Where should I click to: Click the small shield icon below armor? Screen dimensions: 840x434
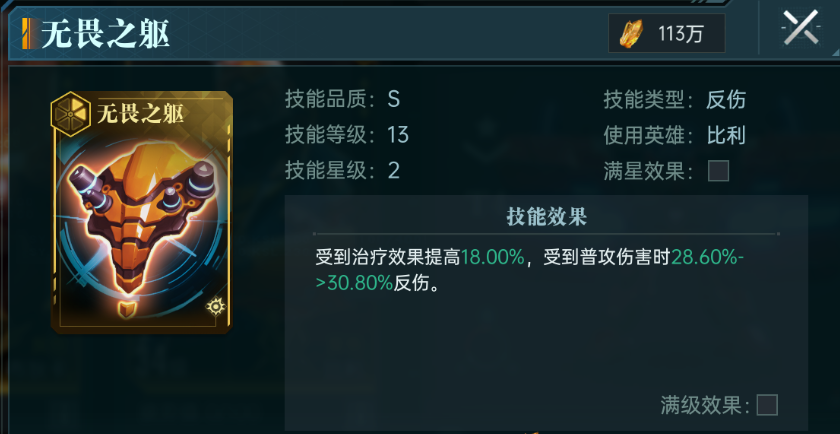pos(126,309)
